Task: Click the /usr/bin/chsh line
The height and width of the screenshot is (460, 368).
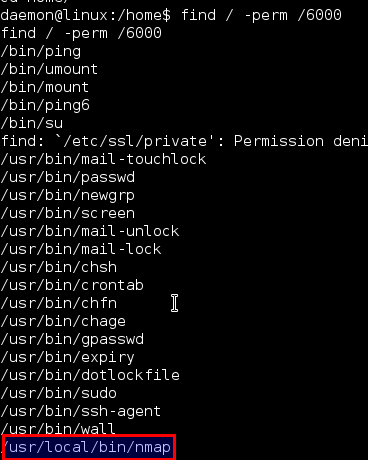Action: tap(59, 267)
